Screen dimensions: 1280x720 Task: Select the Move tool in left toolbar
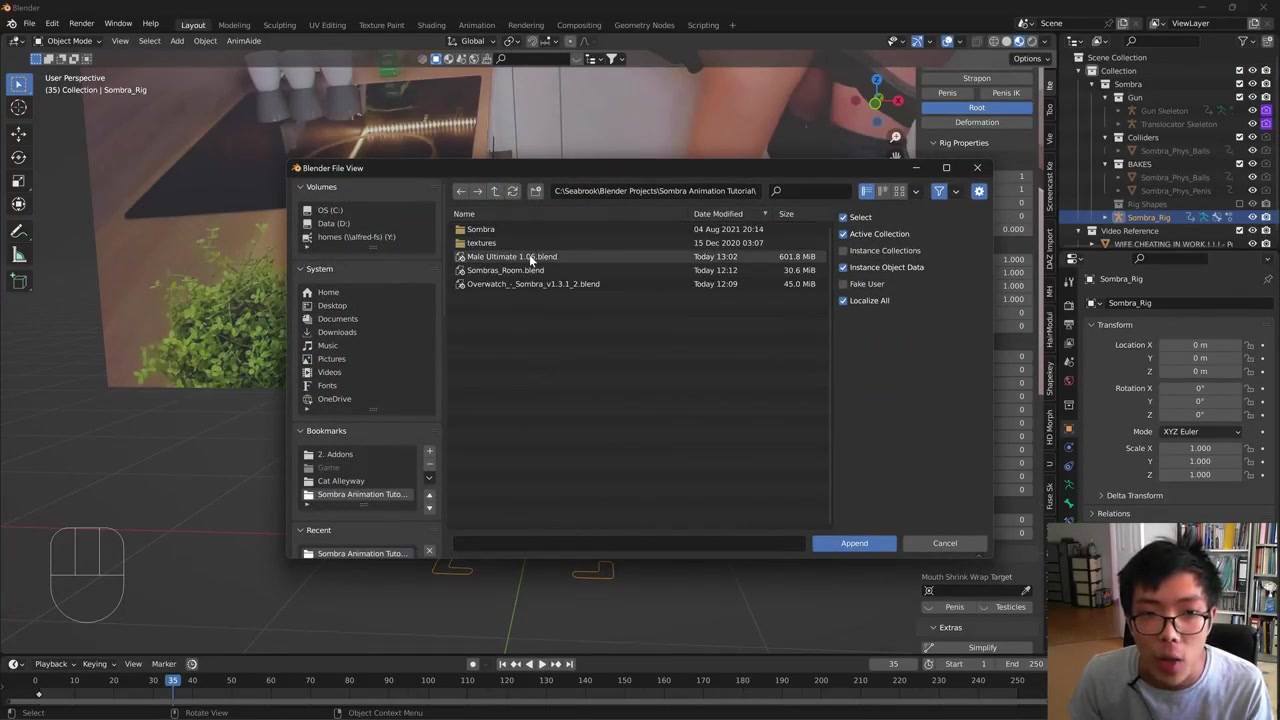pyautogui.click(x=18, y=133)
